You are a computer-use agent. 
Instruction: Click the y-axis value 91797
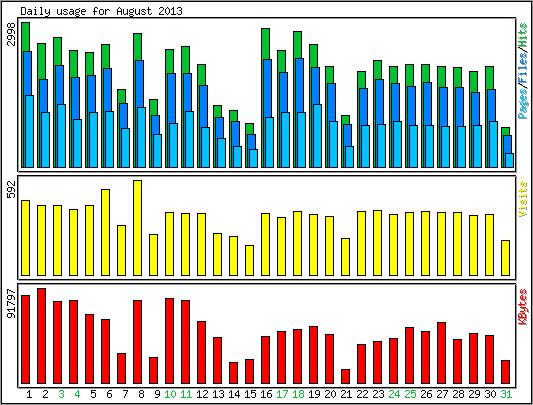pyautogui.click(x=11, y=303)
